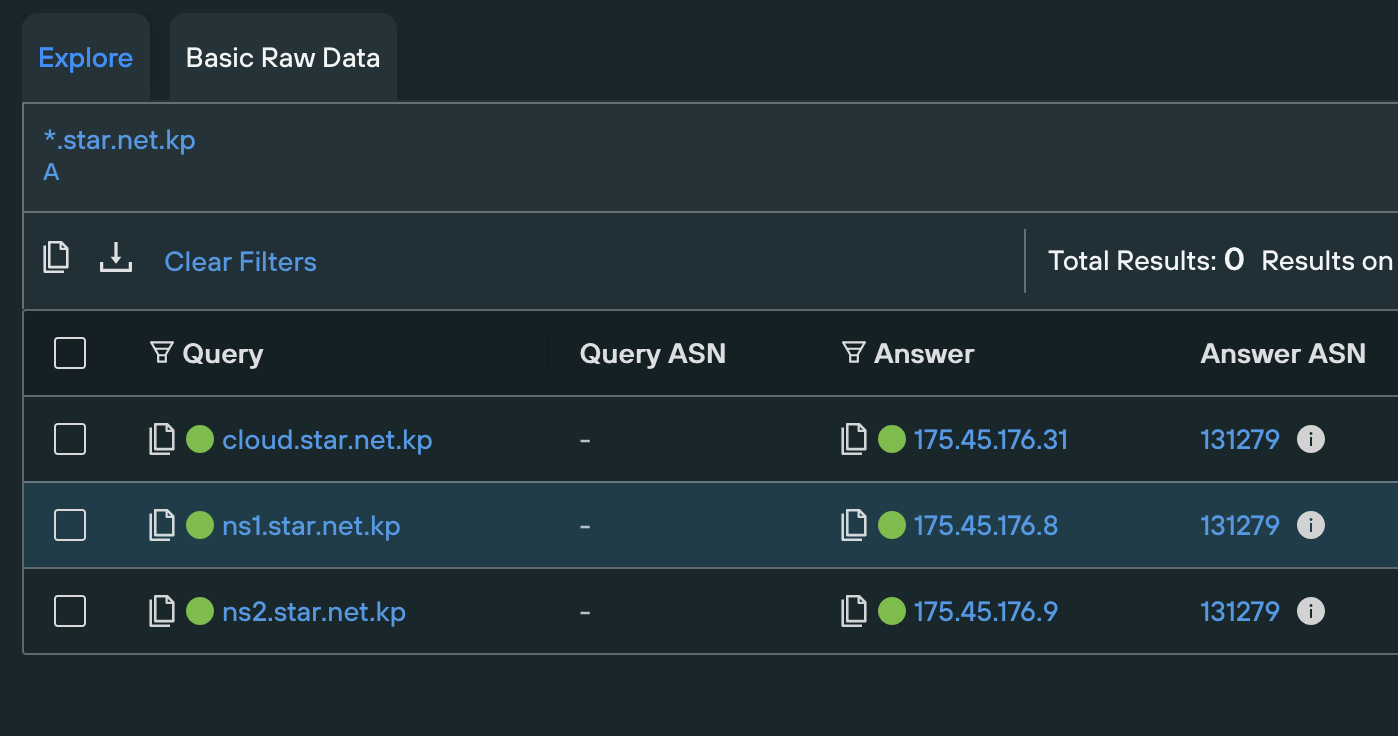The height and width of the screenshot is (736, 1398).
Task: Show ASN info for the ns2.star.net.kp row
Action: click(1311, 612)
